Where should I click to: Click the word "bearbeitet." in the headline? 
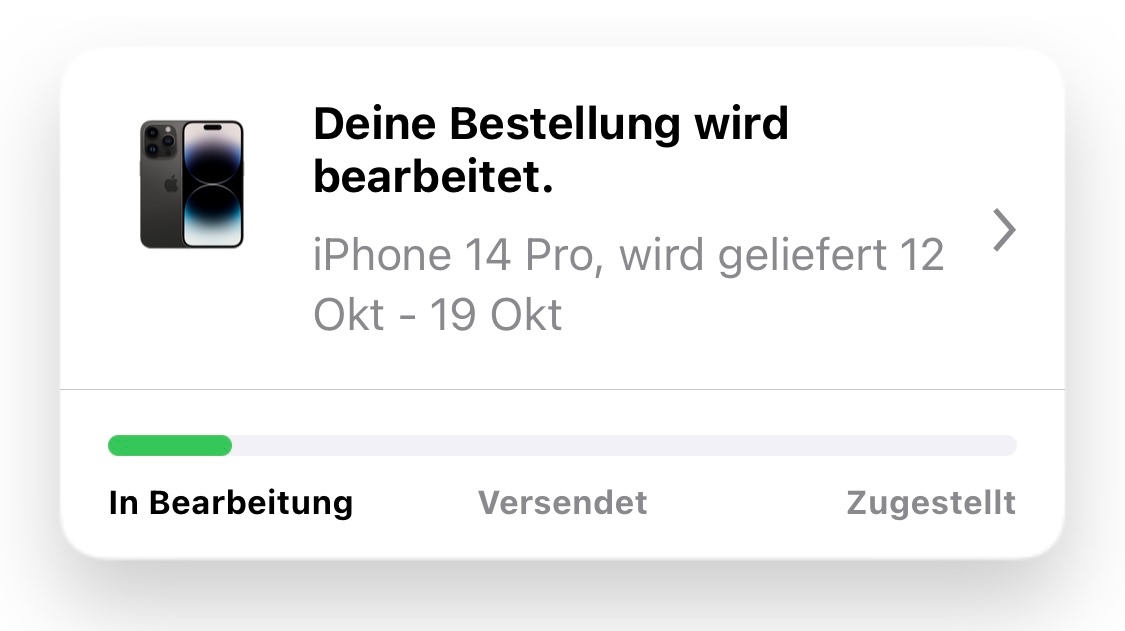click(x=433, y=180)
